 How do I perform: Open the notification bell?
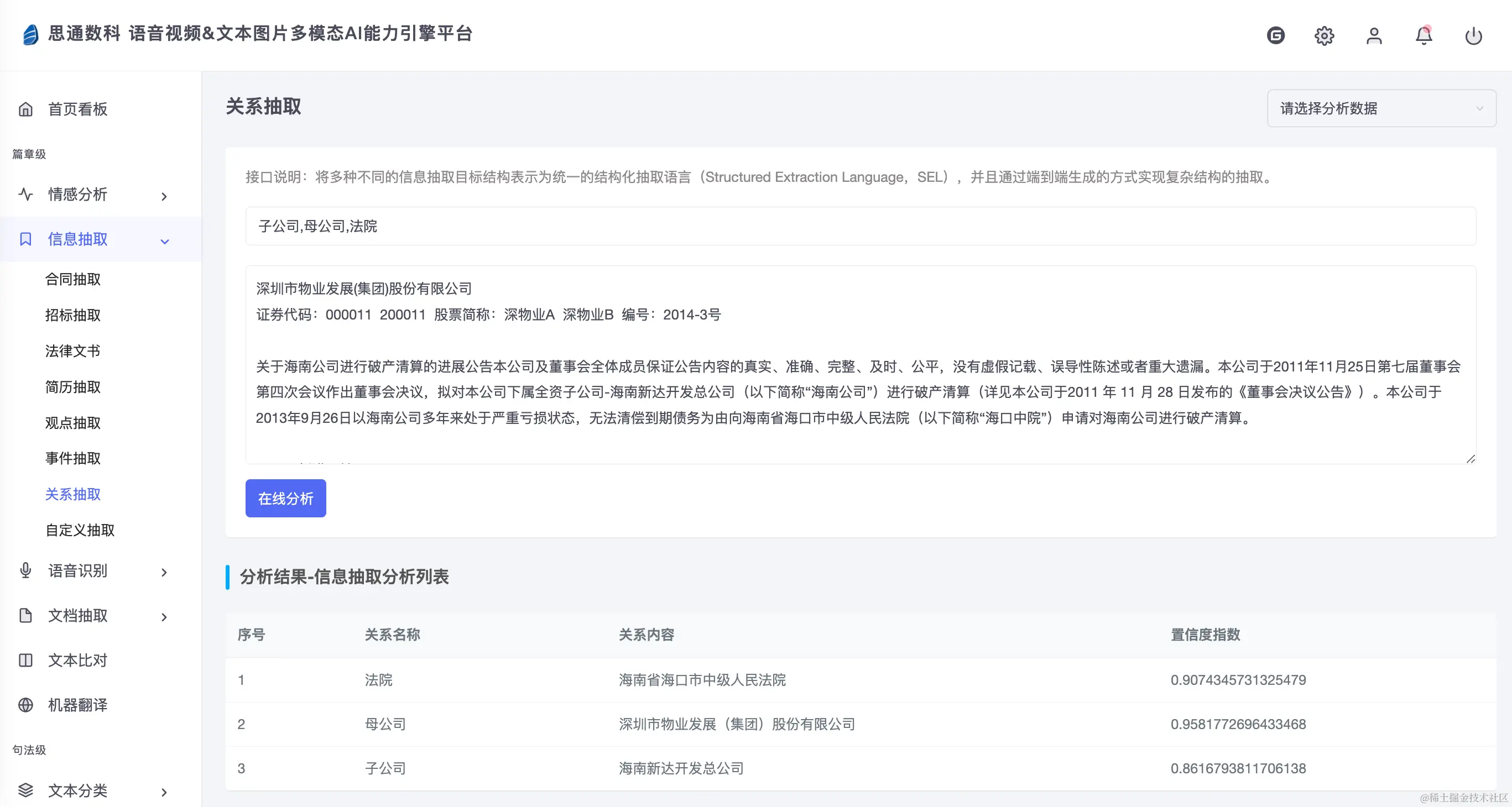pos(1424,35)
